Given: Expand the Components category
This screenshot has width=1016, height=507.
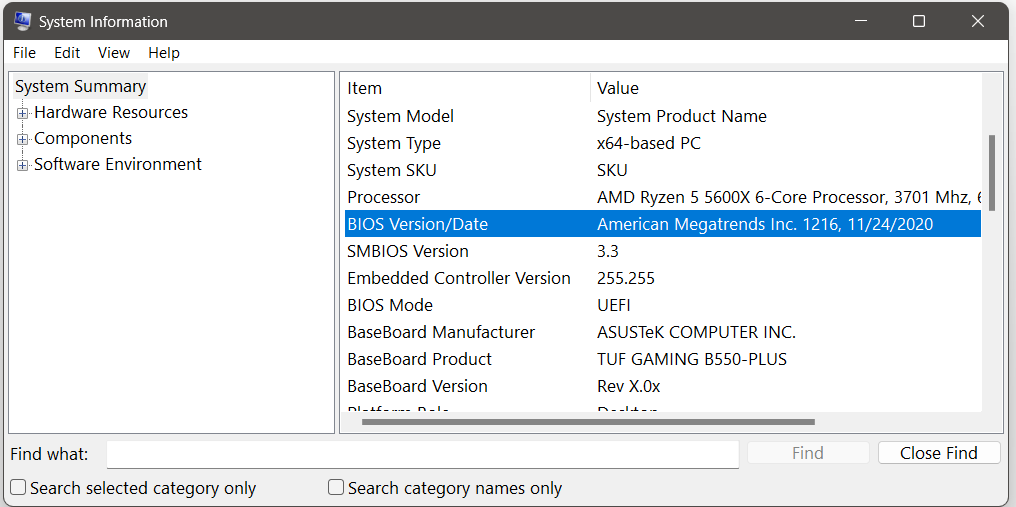Looking at the screenshot, I should [23, 139].
